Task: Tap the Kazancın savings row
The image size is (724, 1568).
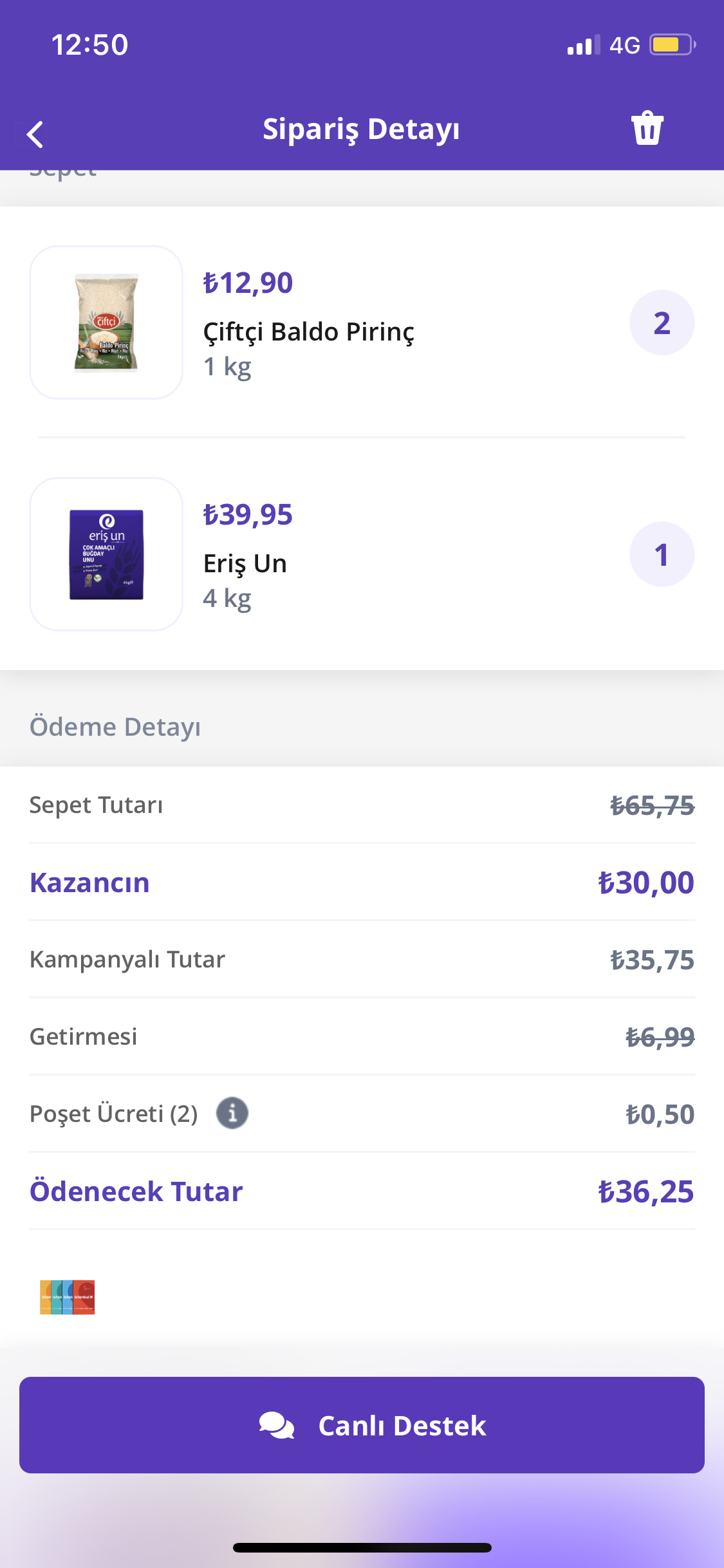Action: (362, 882)
